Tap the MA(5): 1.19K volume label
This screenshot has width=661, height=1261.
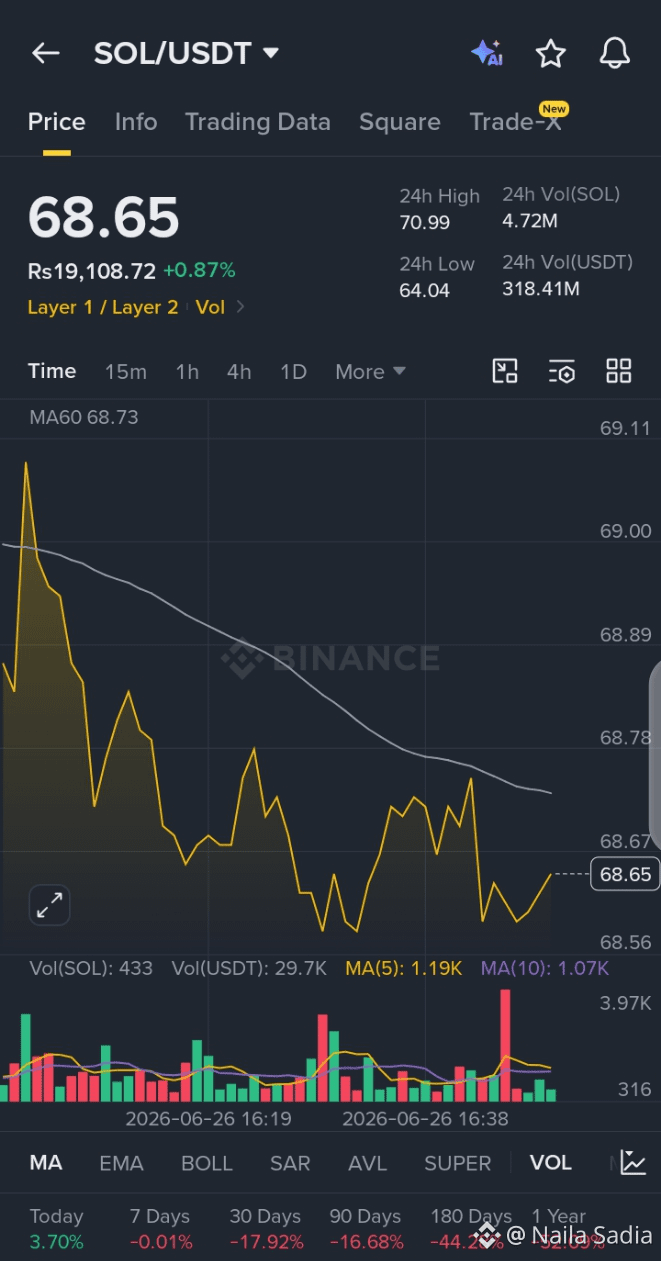point(404,968)
